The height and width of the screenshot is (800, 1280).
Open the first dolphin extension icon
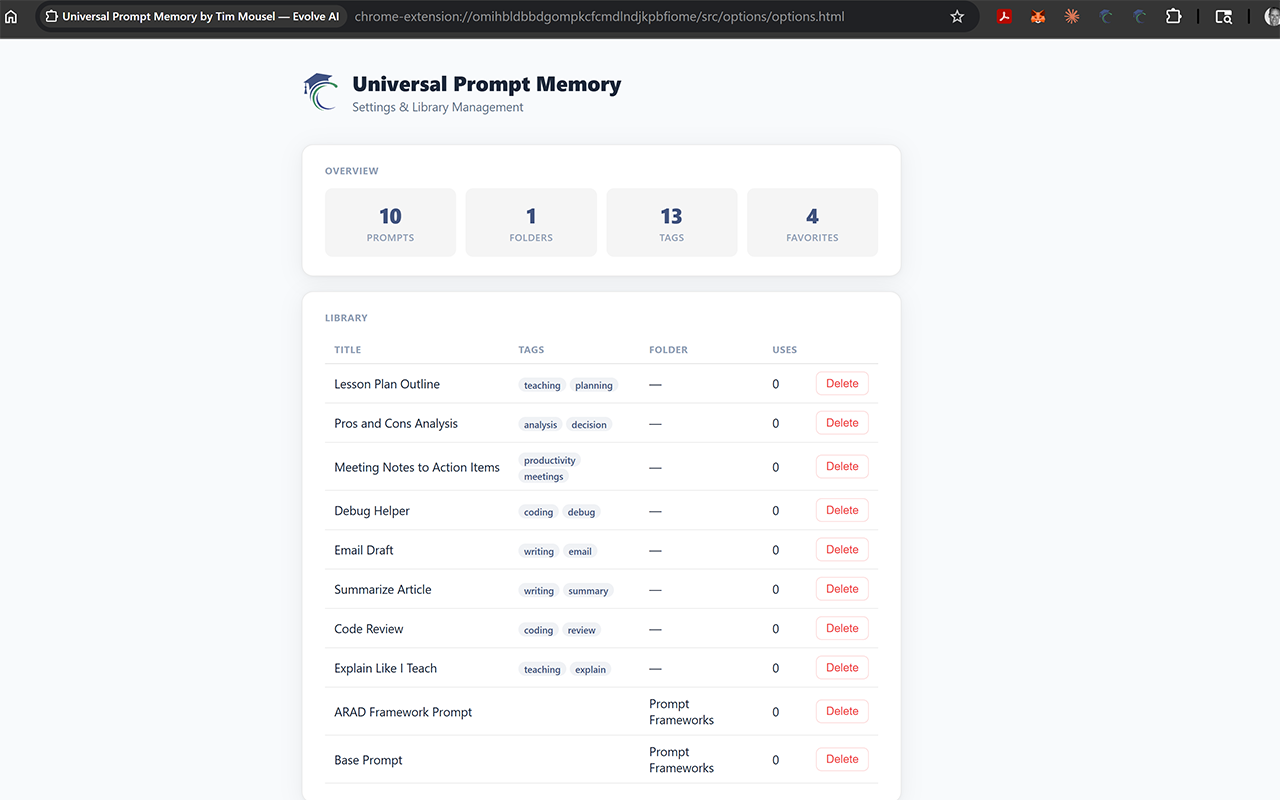point(1105,16)
